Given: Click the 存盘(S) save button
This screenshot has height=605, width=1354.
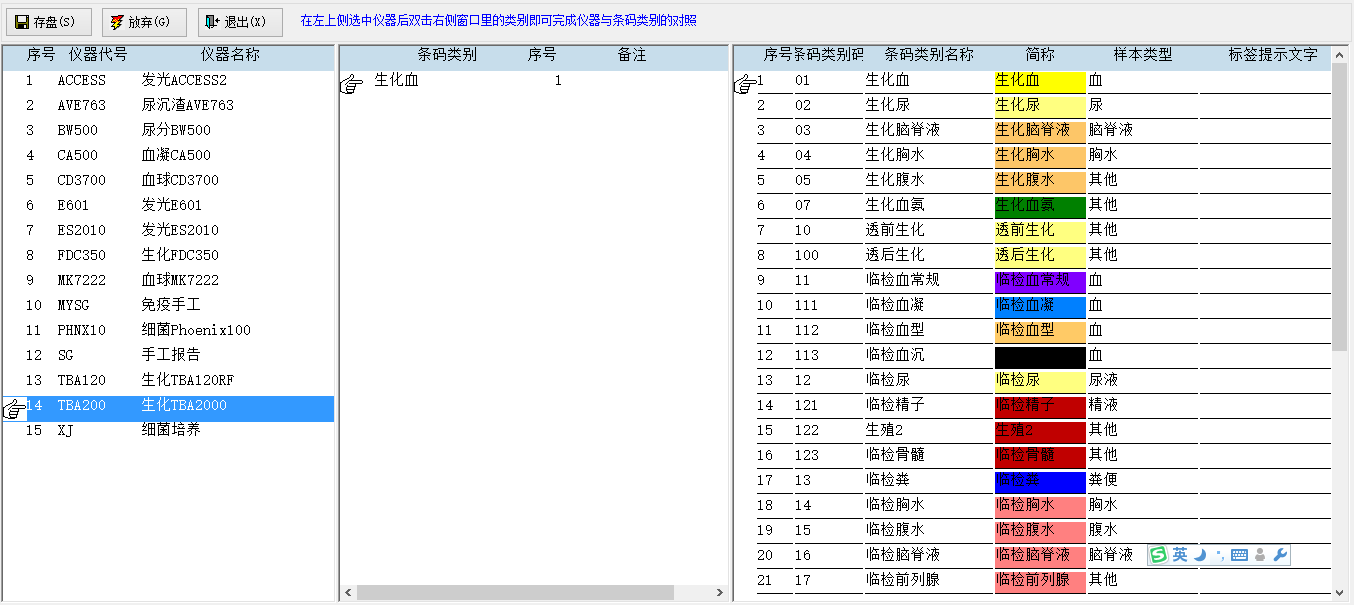Looking at the screenshot, I should [46, 22].
